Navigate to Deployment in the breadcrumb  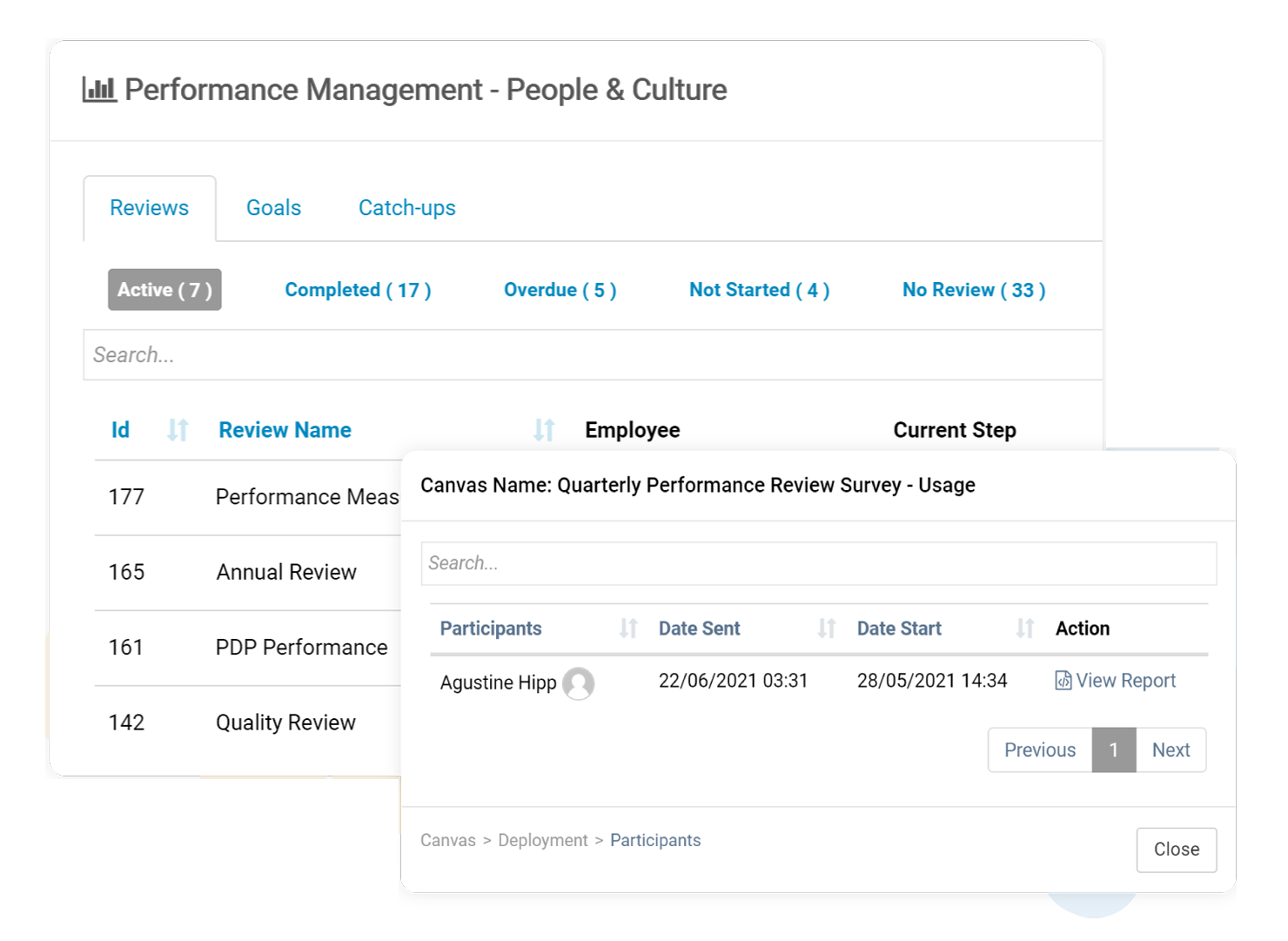(543, 840)
